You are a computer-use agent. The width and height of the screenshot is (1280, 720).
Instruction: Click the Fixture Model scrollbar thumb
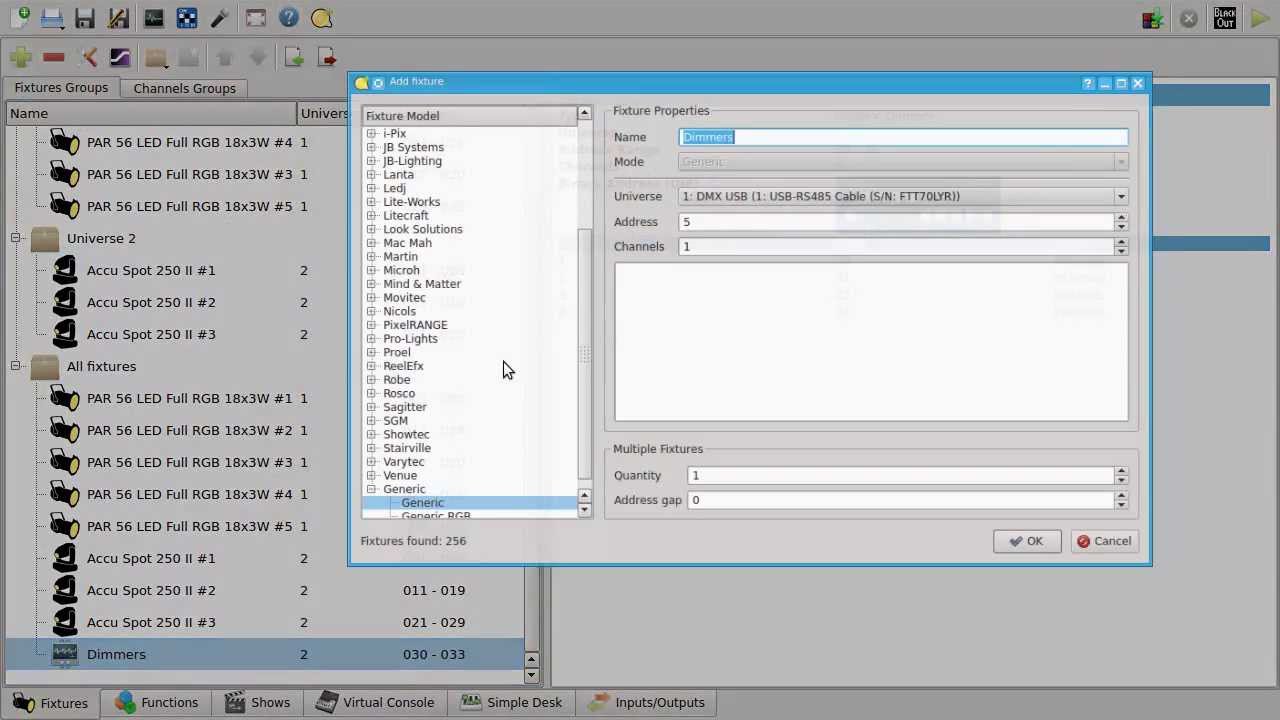[585, 354]
